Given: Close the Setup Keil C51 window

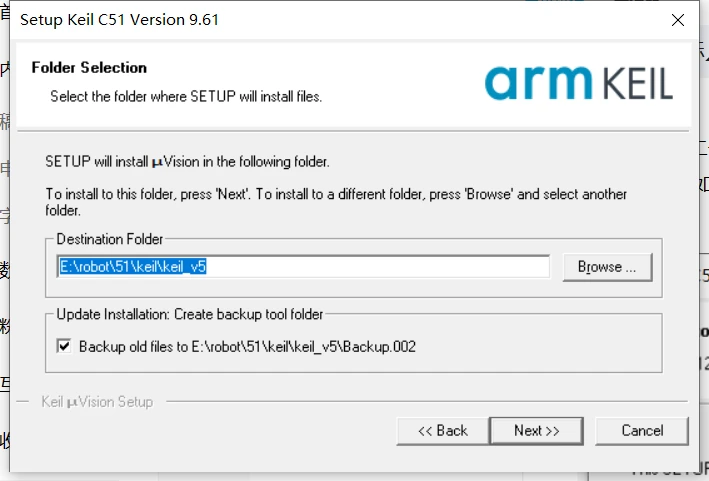Looking at the screenshot, I should 679,20.
